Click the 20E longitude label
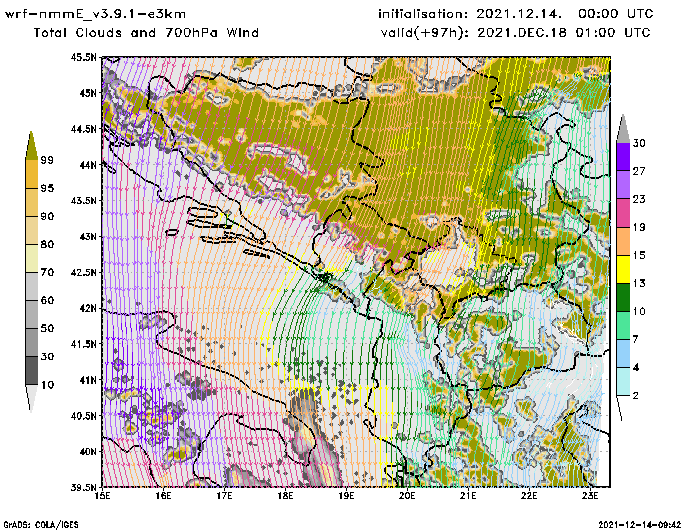Screen dimensions: 700x530 (x=407, y=496)
